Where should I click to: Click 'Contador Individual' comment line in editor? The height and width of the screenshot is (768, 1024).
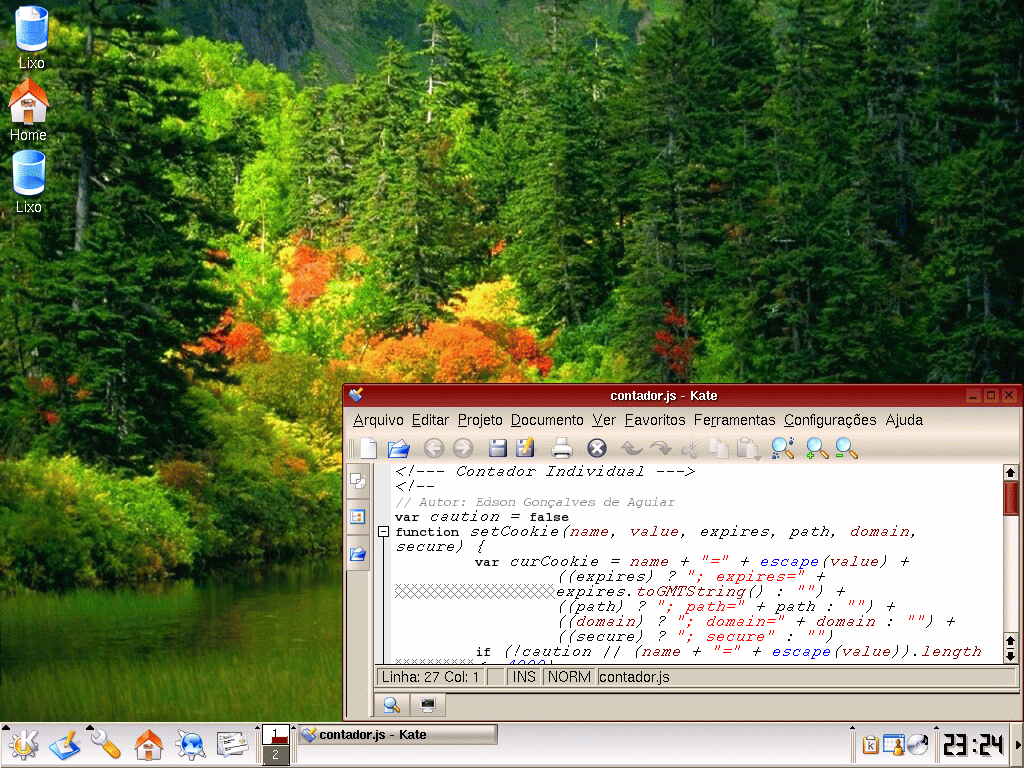coord(545,472)
